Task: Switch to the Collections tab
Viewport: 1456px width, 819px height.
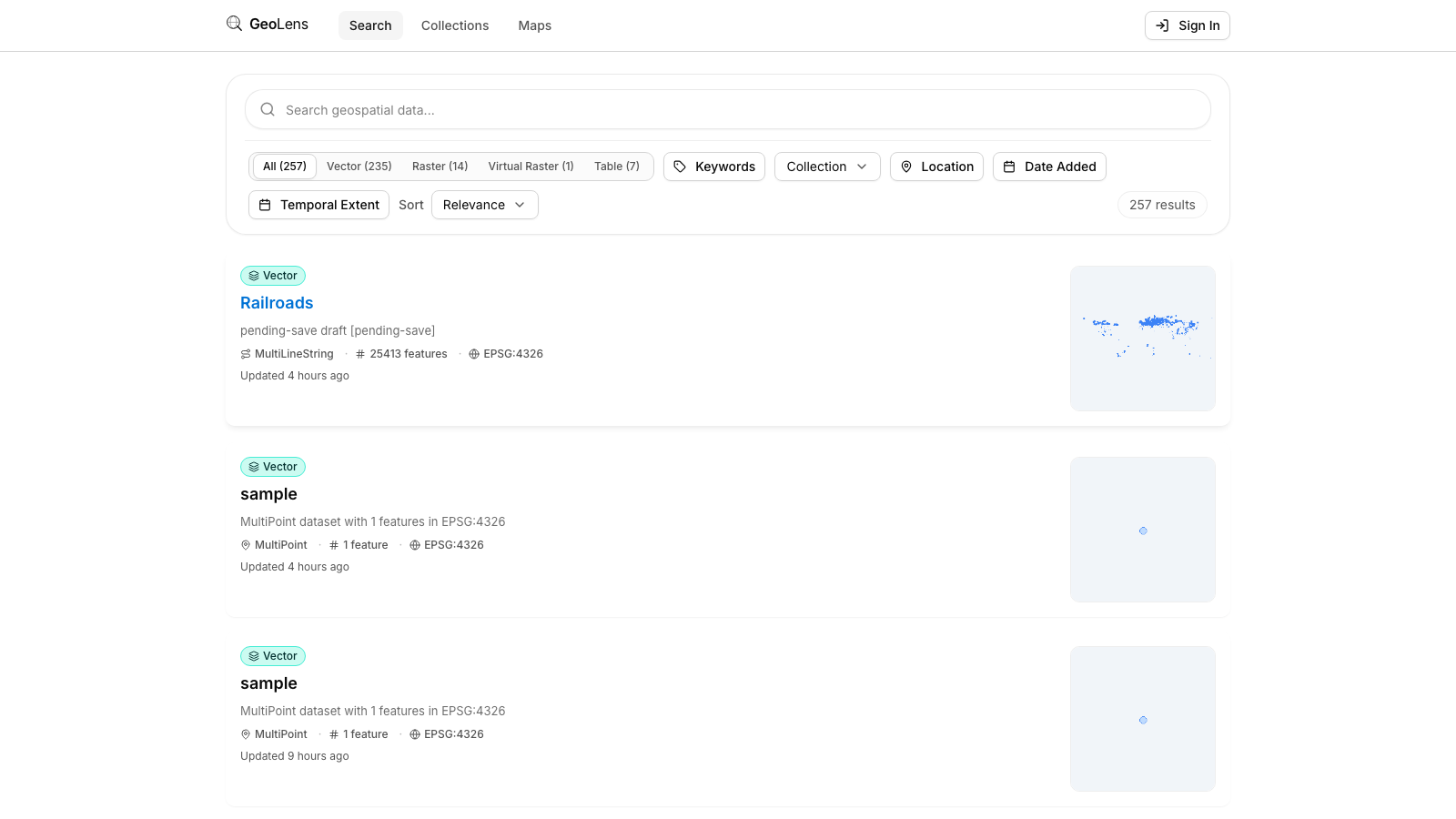Action: [454, 25]
